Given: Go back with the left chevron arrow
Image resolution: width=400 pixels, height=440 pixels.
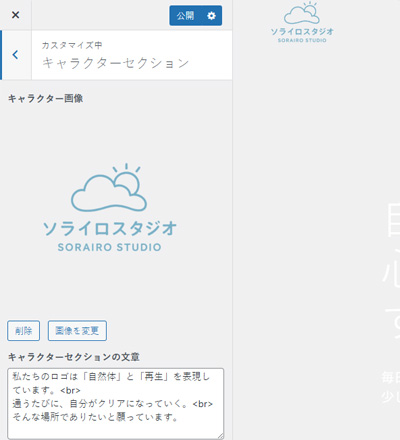Looking at the screenshot, I should click(15, 55).
